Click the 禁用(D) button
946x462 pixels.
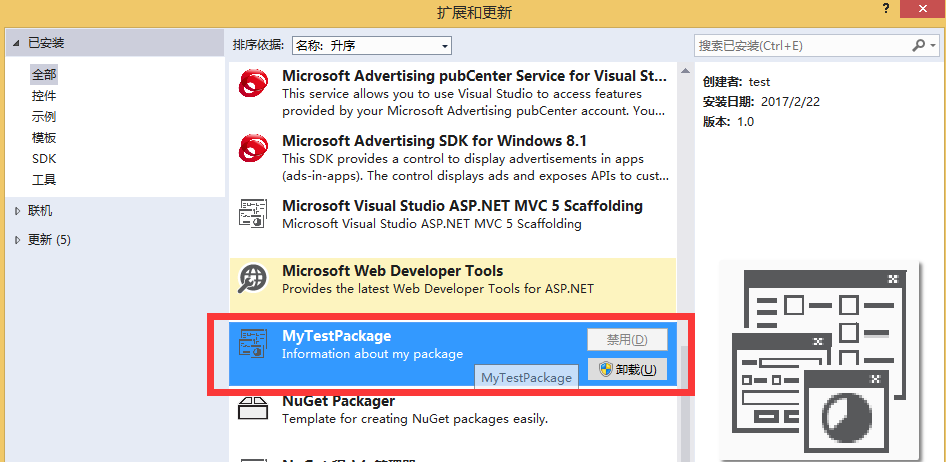[627, 340]
